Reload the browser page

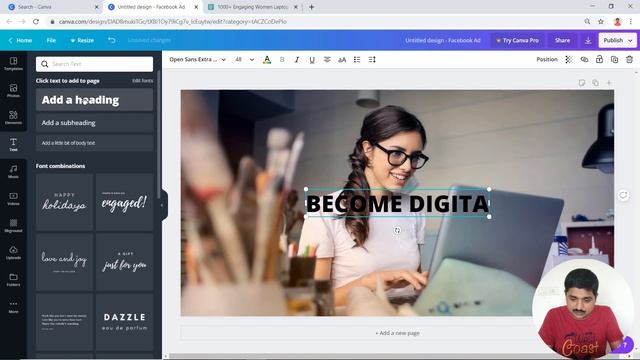[x=36, y=22]
